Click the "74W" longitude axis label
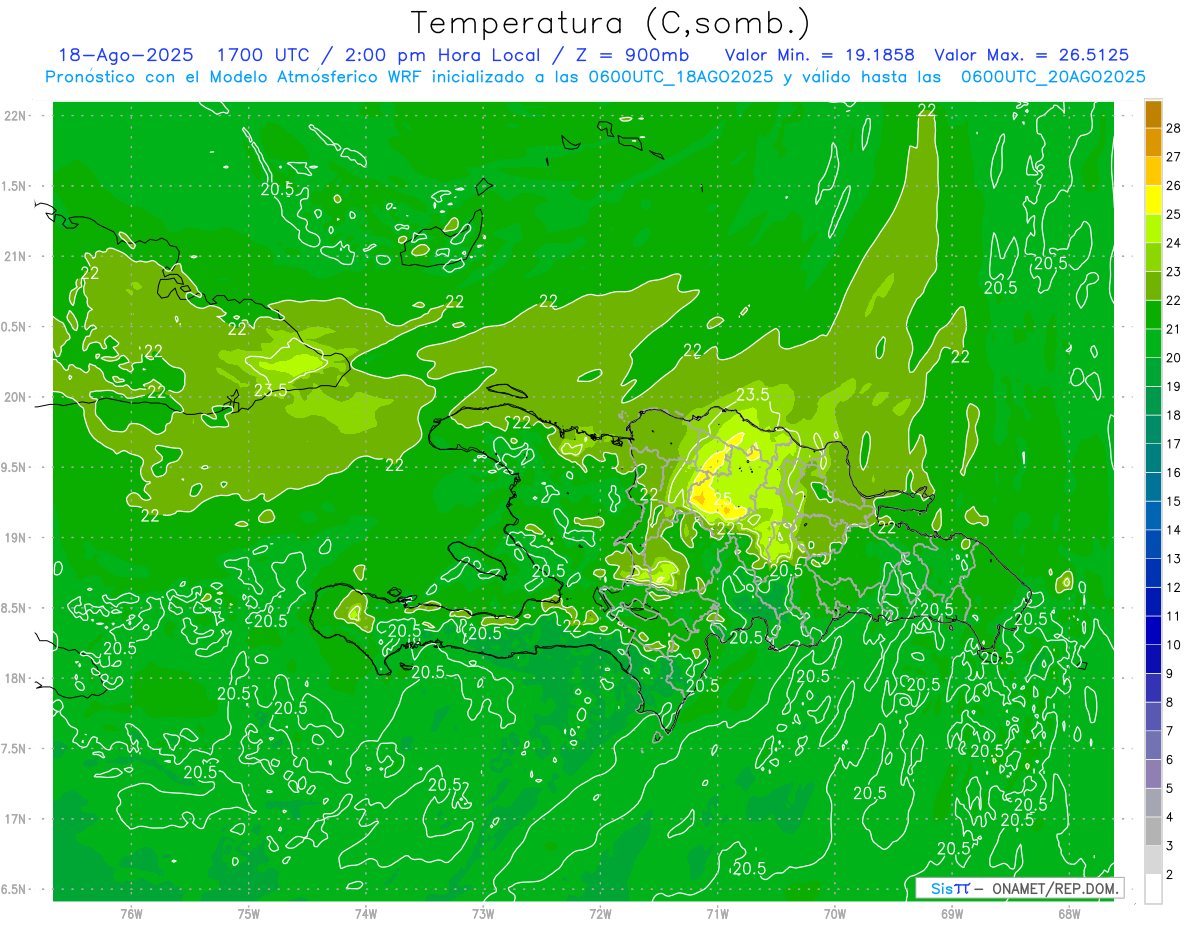This screenshot has height=927, width=1200. pyautogui.click(x=366, y=914)
